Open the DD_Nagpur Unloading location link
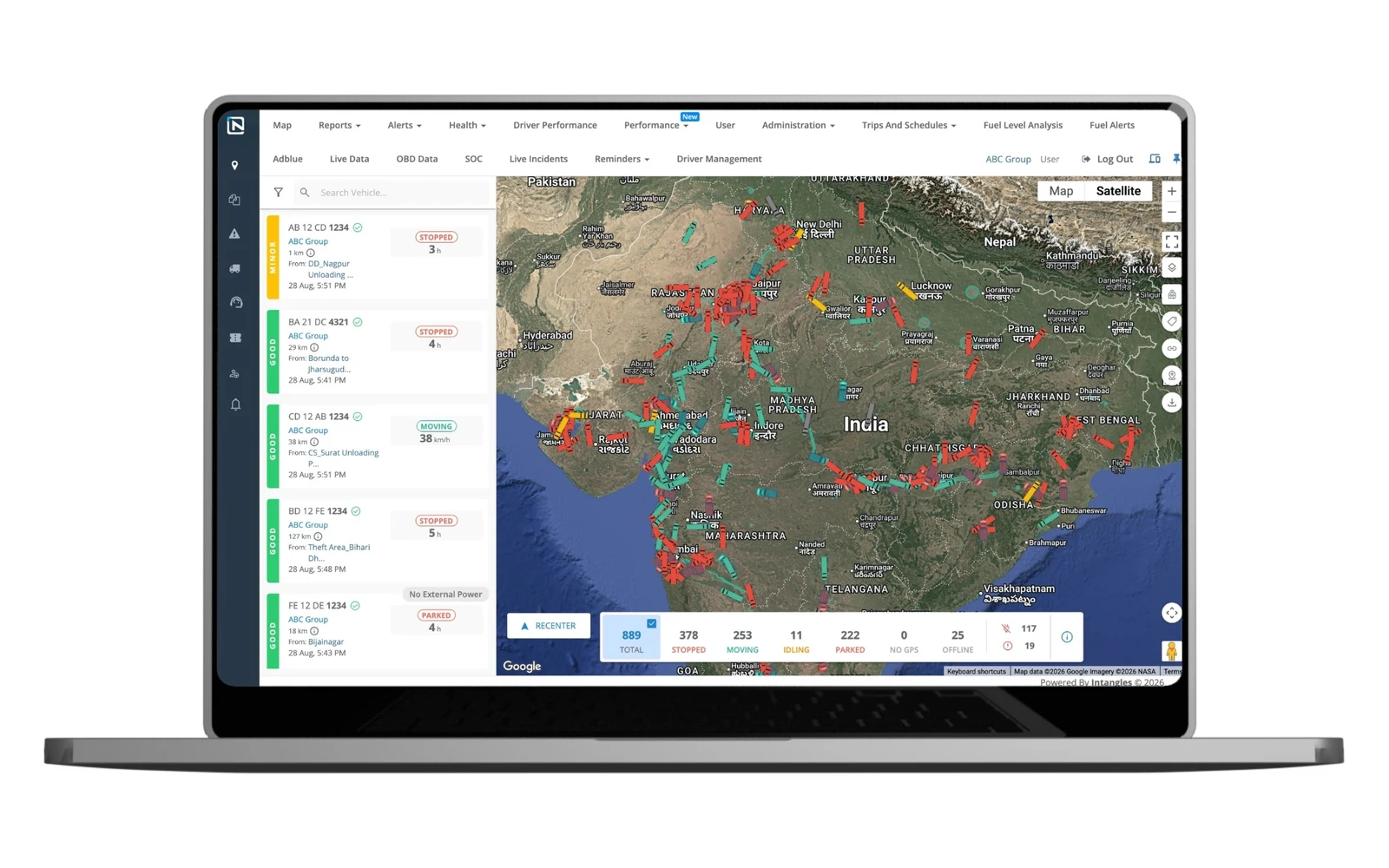Image resolution: width=1389 pixels, height=868 pixels. coord(330,269)
